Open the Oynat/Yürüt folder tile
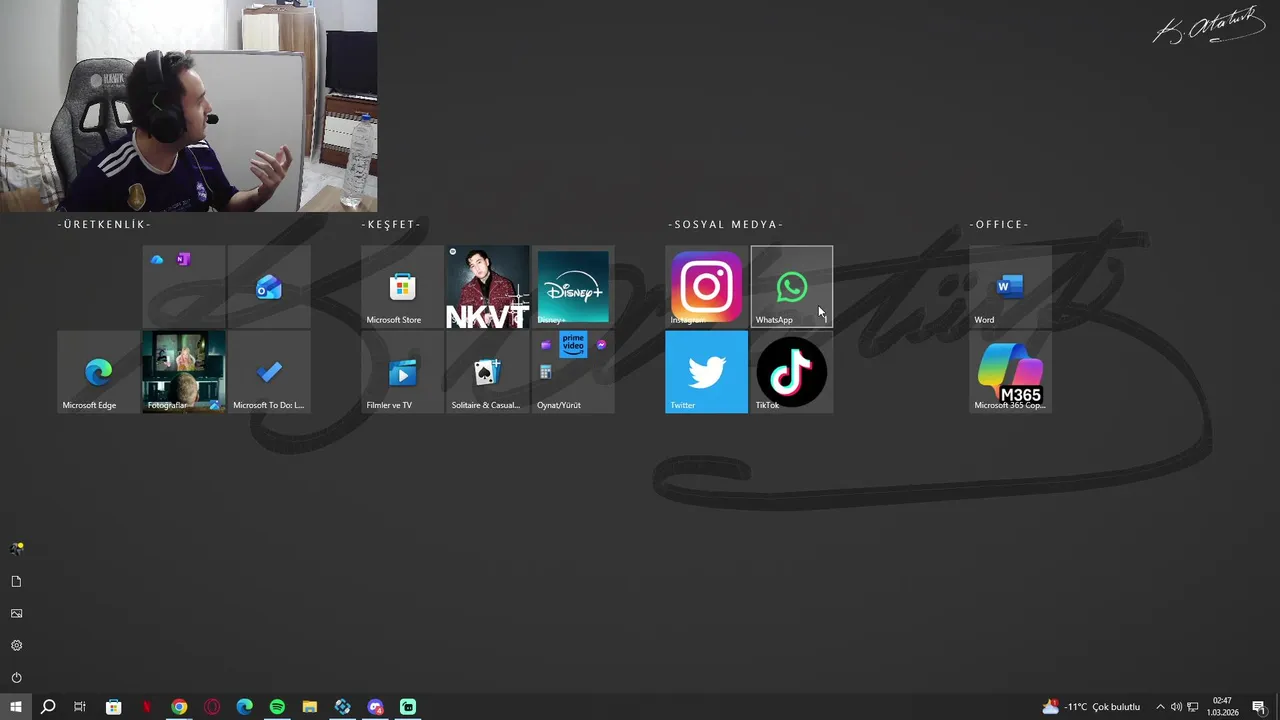The image size is (1280, 720). (573, 372)
